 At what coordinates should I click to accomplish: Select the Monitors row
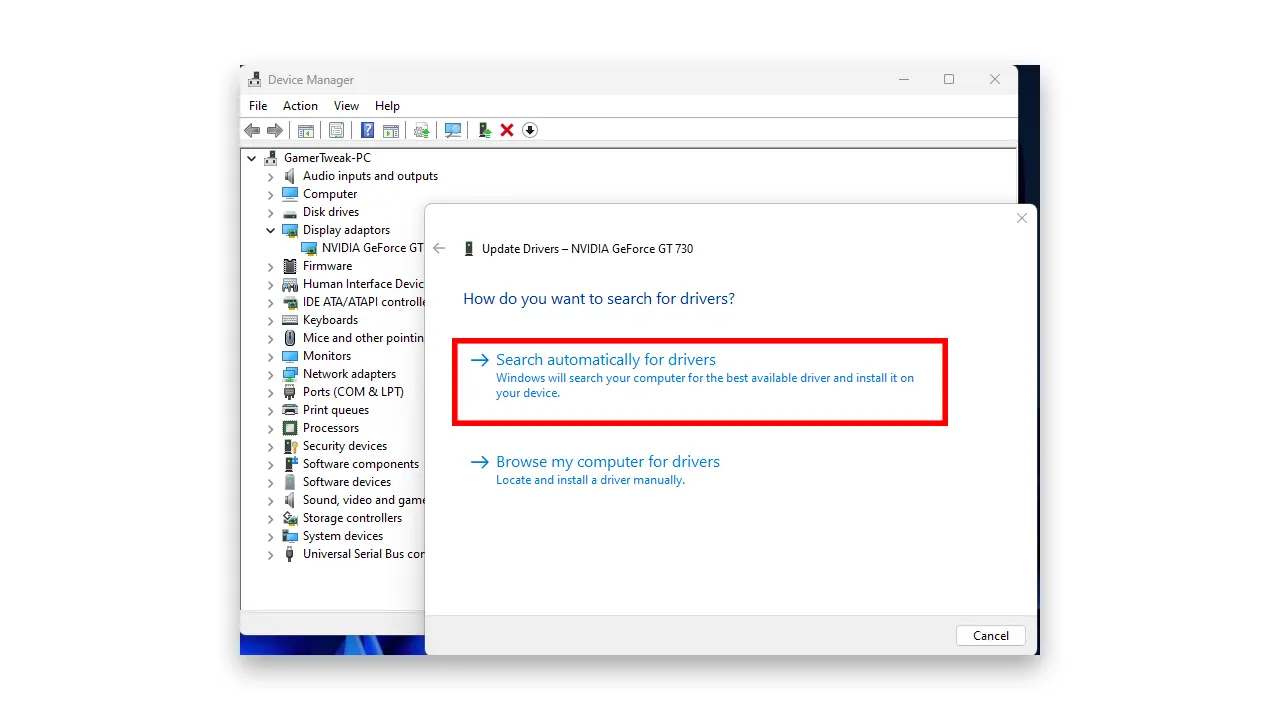tap(327, 356)
